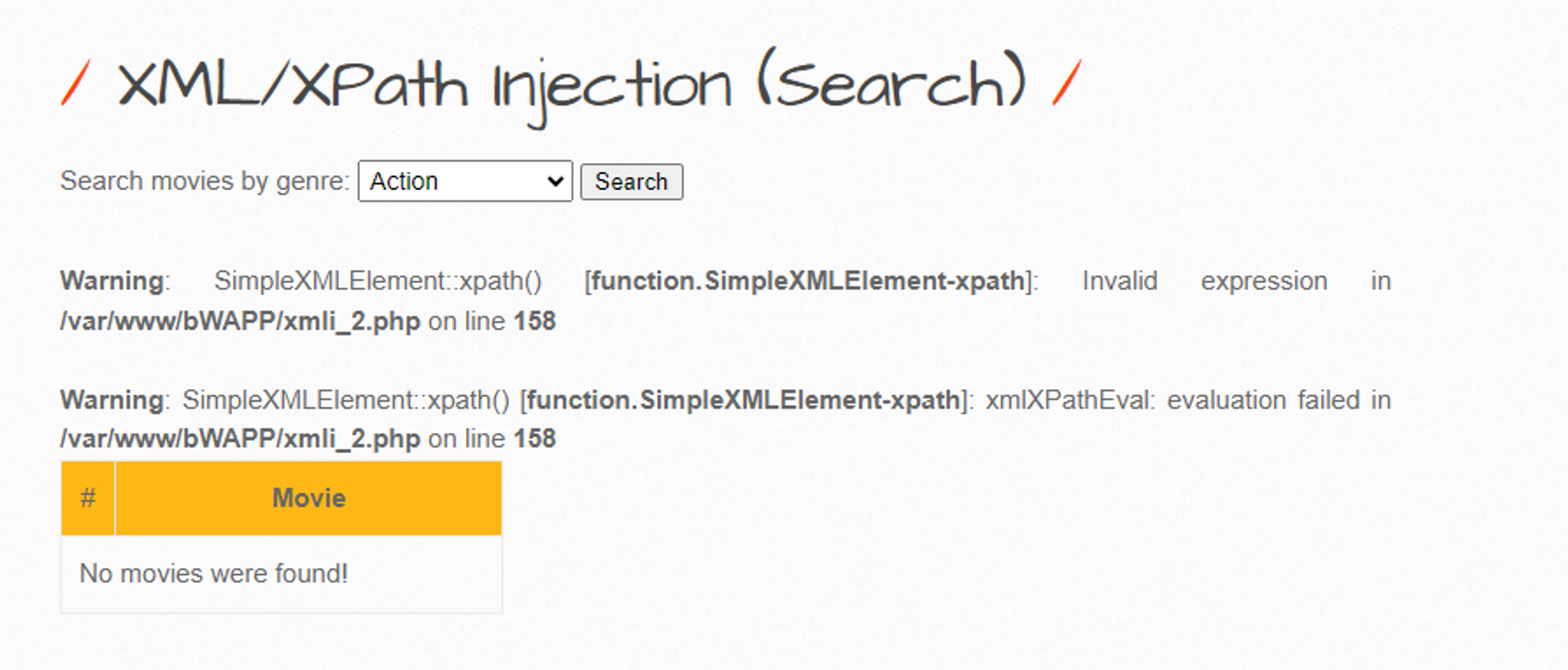
Task: Click the 'No movies were found!' cell
Action: coord(281,574)
